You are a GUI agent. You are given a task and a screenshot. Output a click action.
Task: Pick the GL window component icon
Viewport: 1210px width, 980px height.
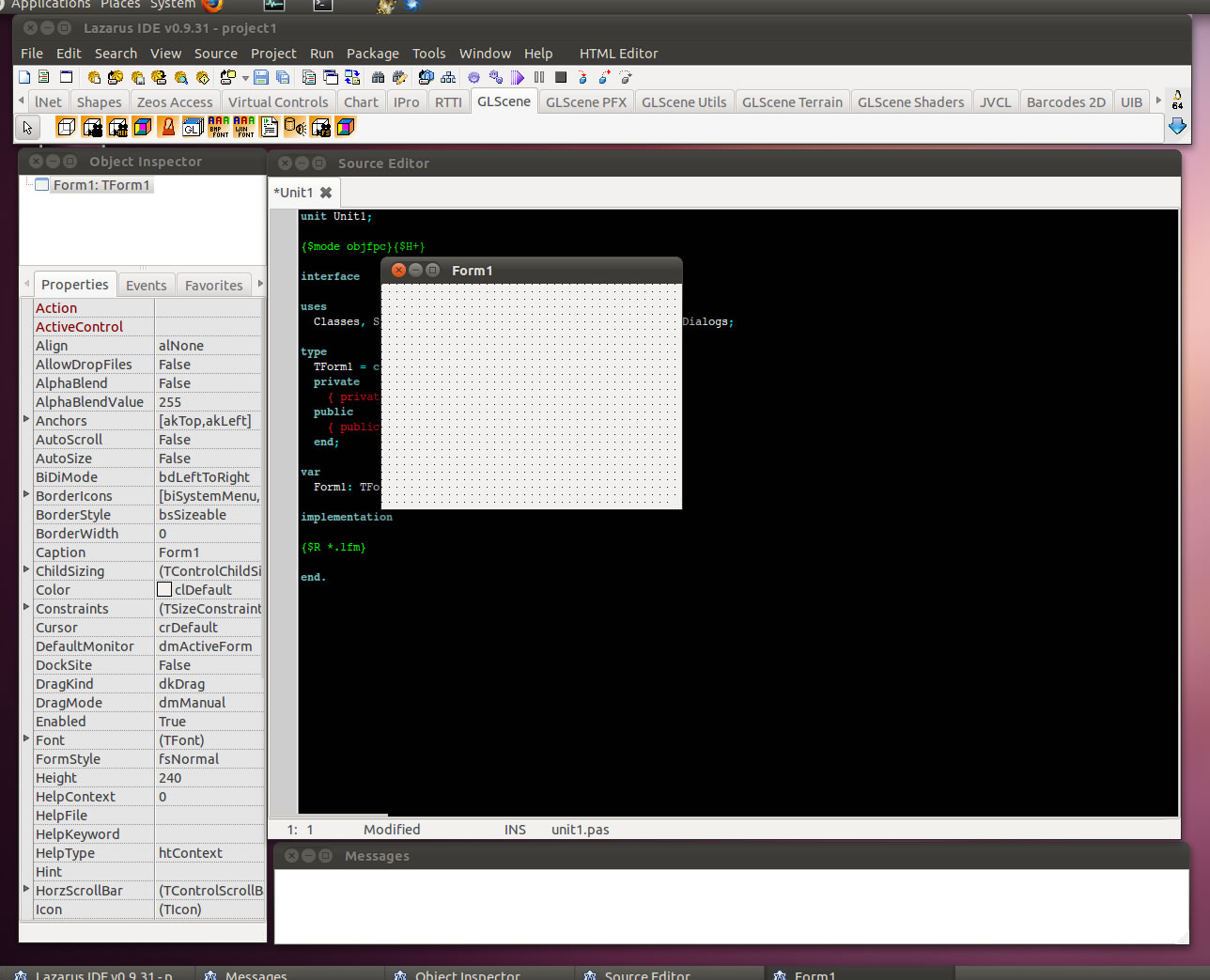193,127
